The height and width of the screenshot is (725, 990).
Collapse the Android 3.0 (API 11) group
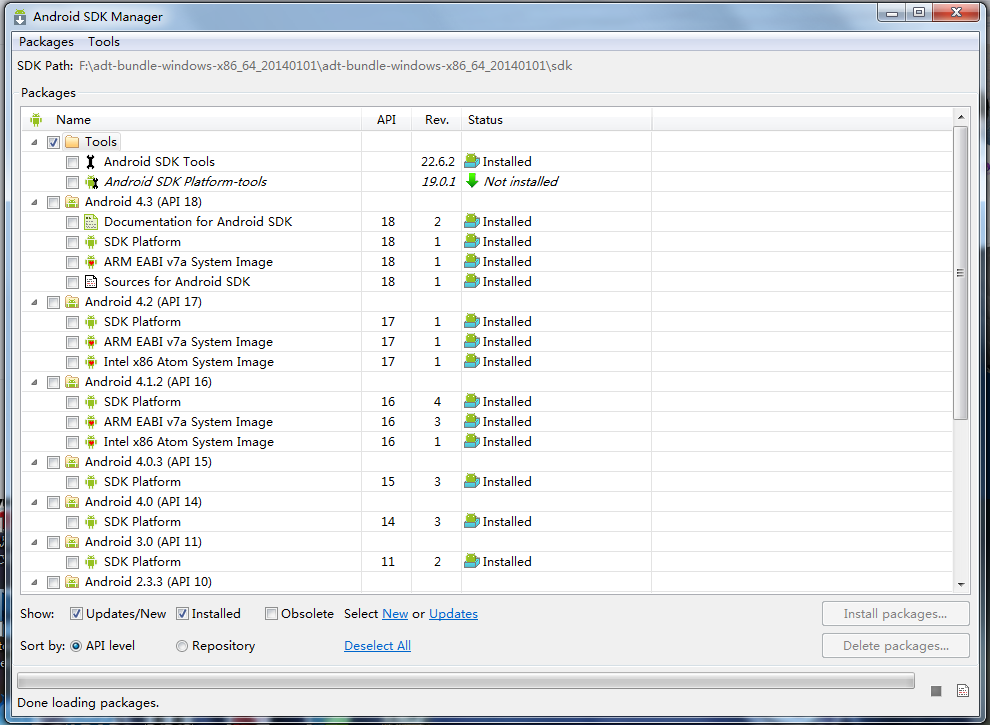pos(34,542)
